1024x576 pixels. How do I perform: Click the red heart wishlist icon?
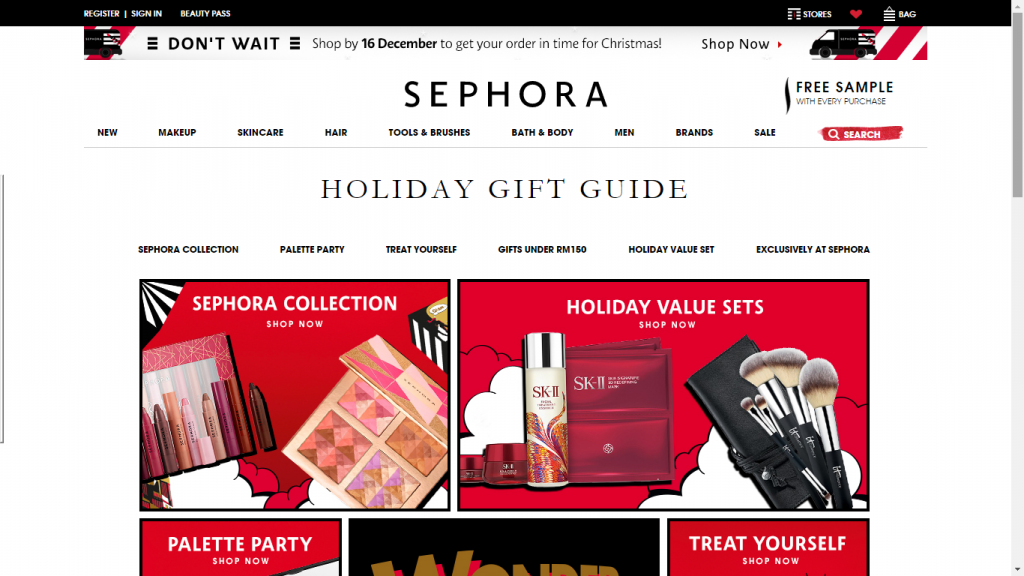tap(856, 14)
